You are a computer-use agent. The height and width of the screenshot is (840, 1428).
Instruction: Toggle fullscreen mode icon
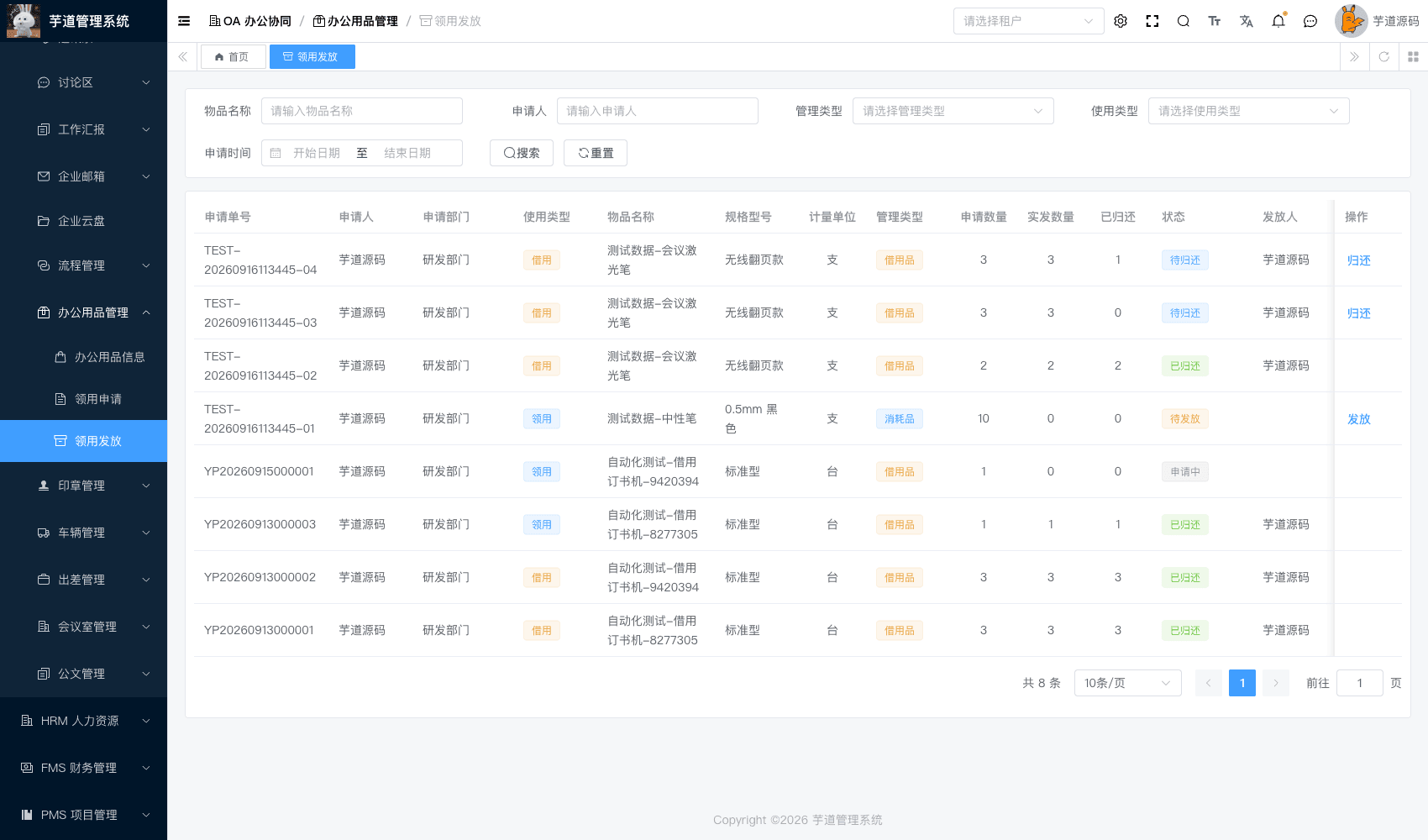click(x=1152, y=21)
